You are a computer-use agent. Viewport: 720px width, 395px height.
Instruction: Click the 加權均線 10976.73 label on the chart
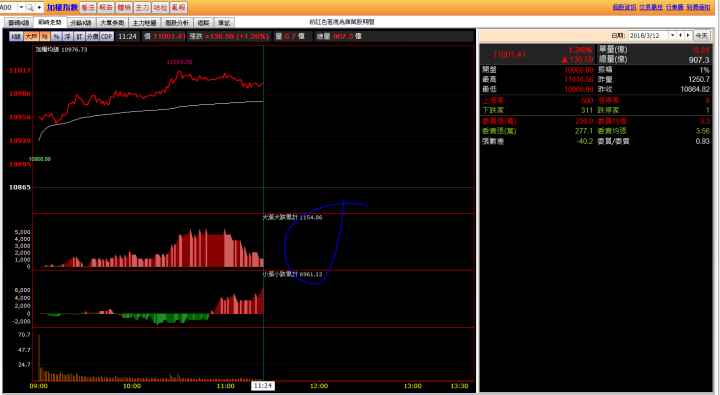point(61,50)
